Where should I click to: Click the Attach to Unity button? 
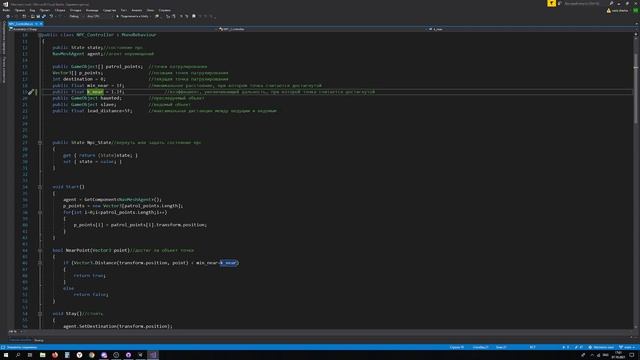(132, 16)
